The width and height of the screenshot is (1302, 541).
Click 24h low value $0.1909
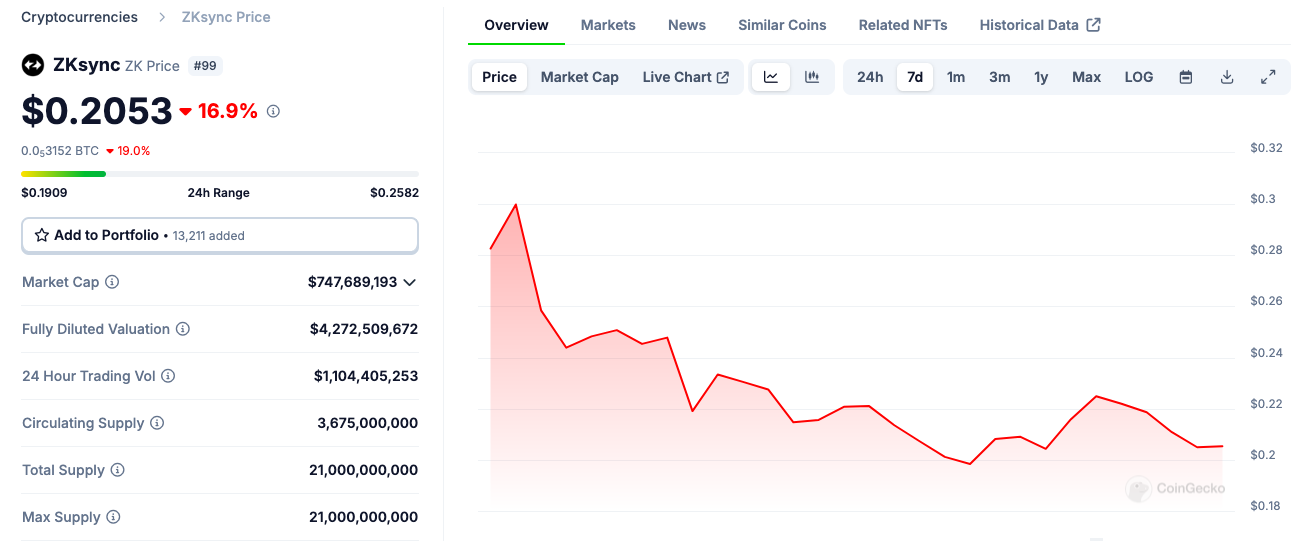[44, 192]
